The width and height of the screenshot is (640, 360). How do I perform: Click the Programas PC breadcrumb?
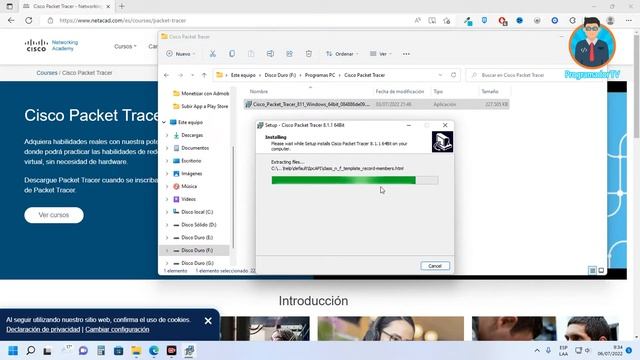pyautogui.click(x=320, y=75)
